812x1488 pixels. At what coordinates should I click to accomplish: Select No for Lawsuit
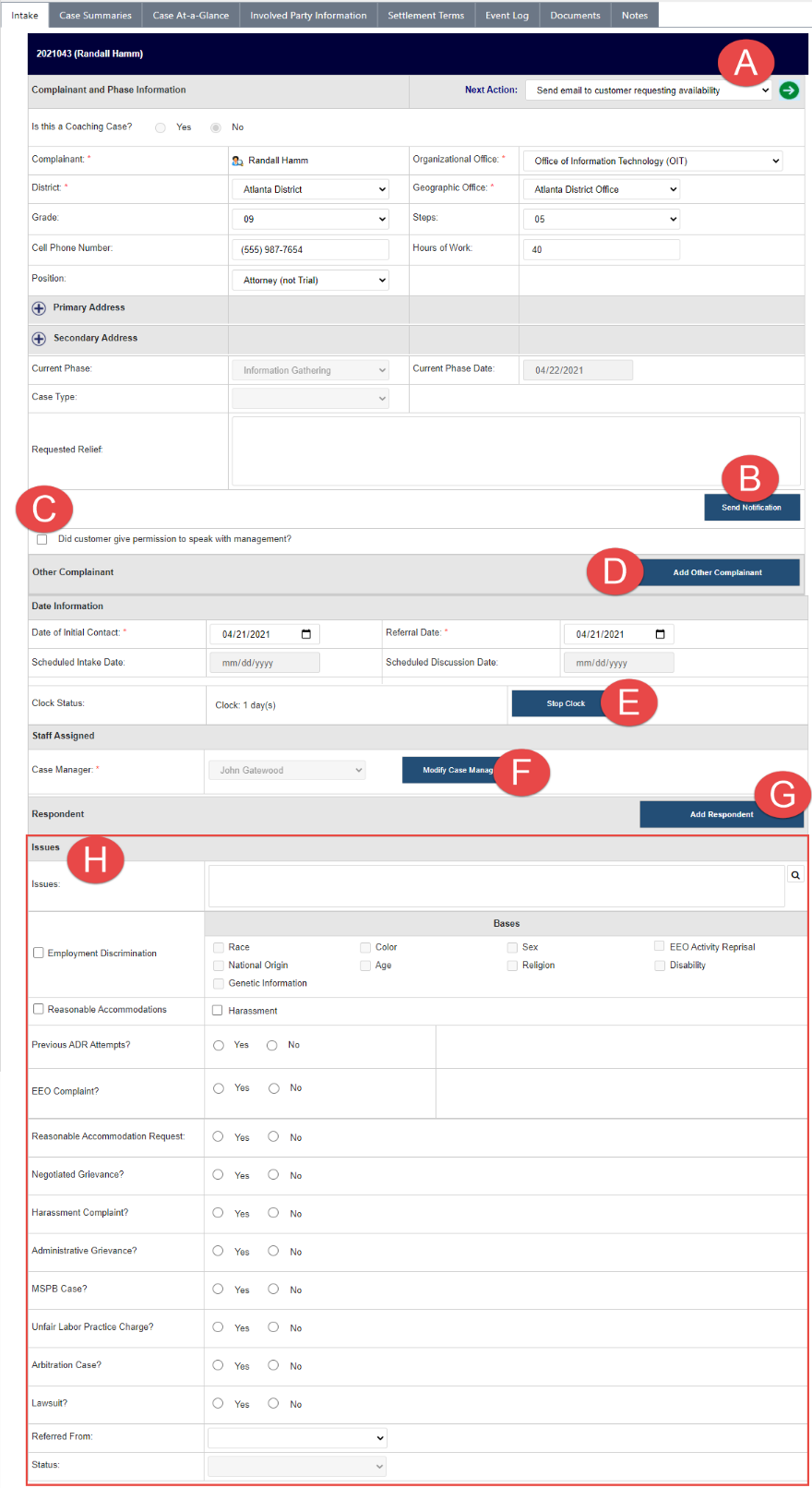tap(273, 1403)
